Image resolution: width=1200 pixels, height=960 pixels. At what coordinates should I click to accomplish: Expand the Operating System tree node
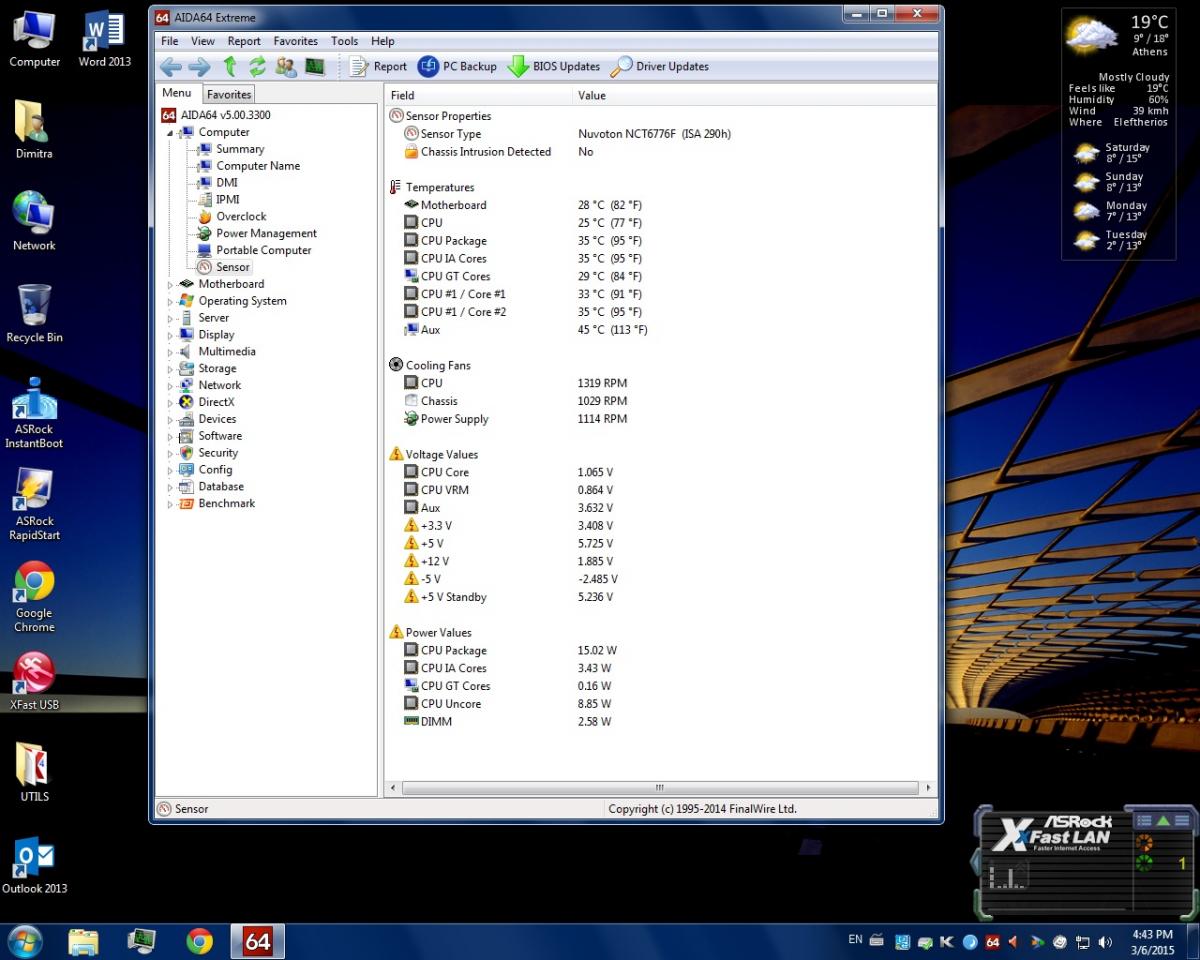pyautogui.click(x=171, y=301)
